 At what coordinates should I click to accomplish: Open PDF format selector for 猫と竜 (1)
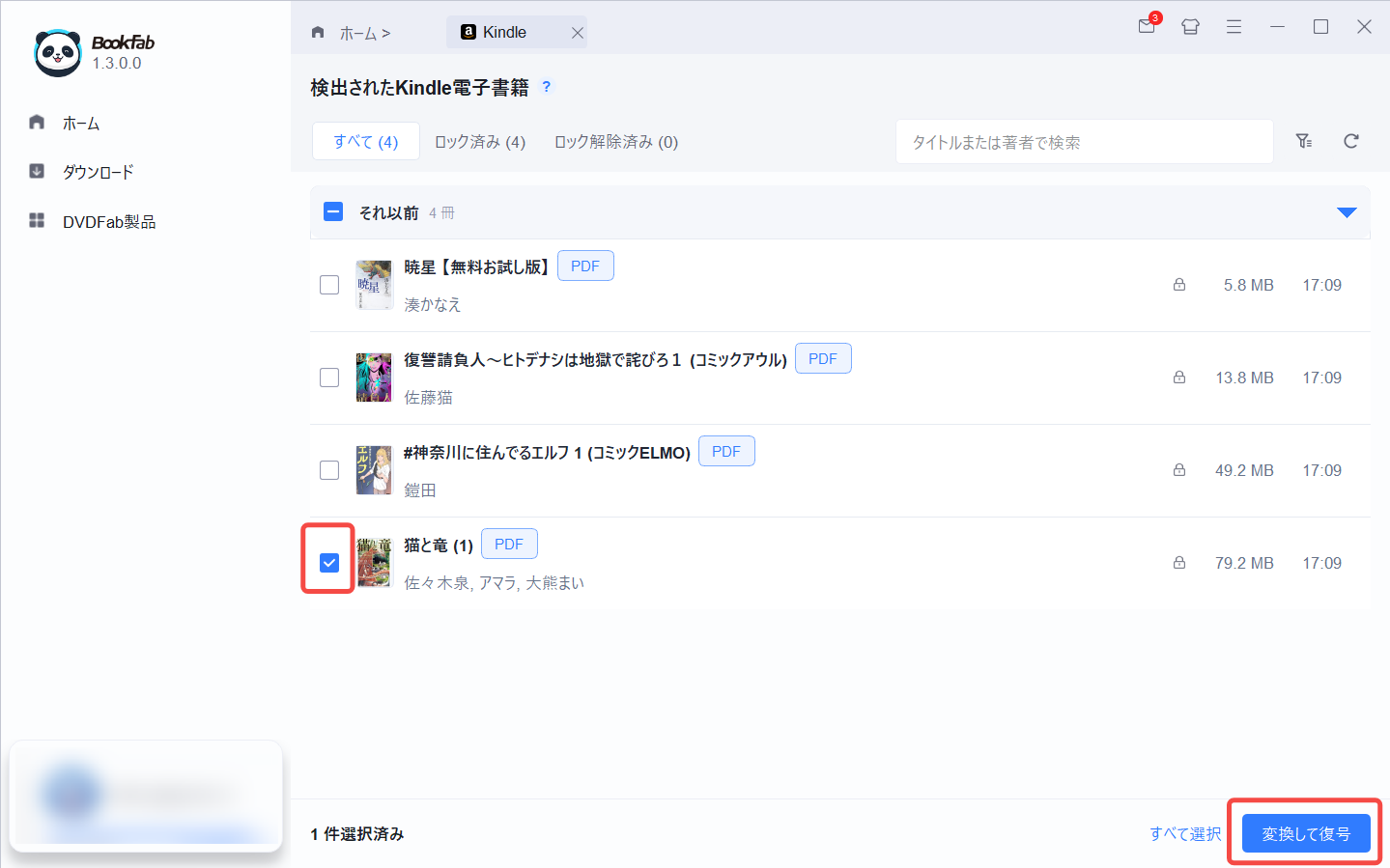[509, 545]
